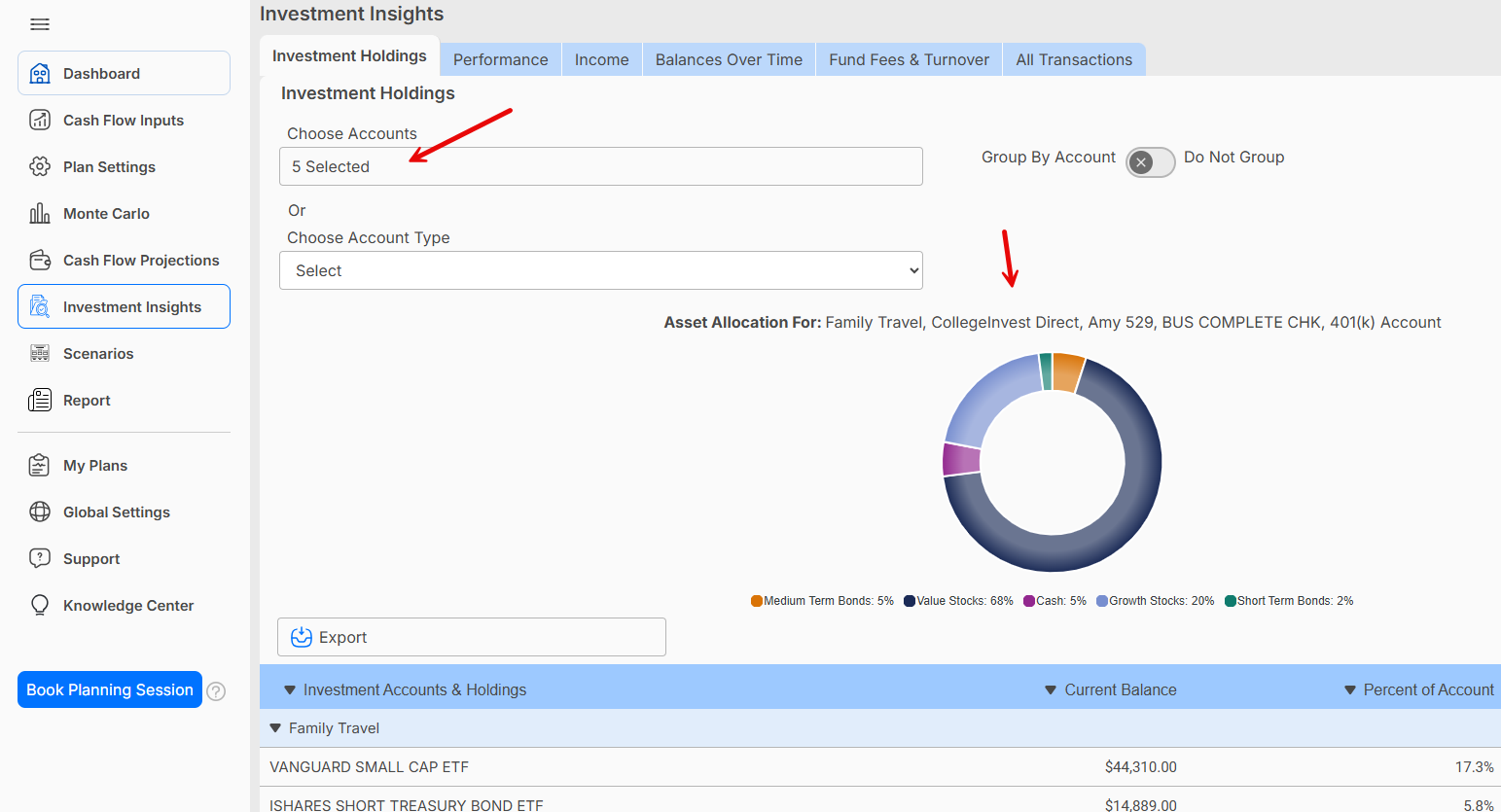Sort by Current Balance column arrow
Image resolution: width=1501 pixels, height=812 pixels.
pyautogui.click(x=1051, y=690)
